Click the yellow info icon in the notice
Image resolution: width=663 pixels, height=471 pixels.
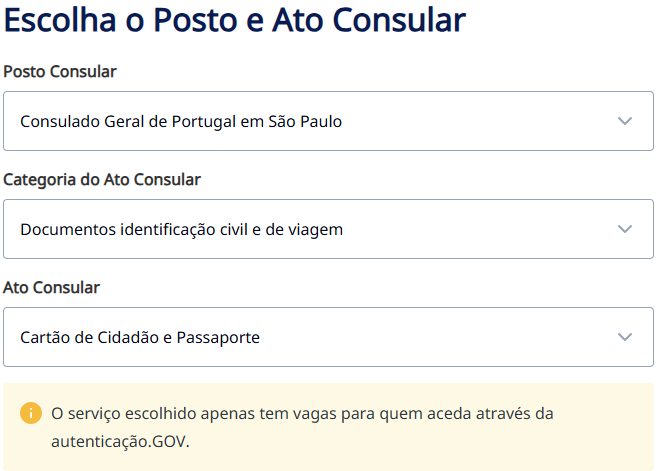31,413
